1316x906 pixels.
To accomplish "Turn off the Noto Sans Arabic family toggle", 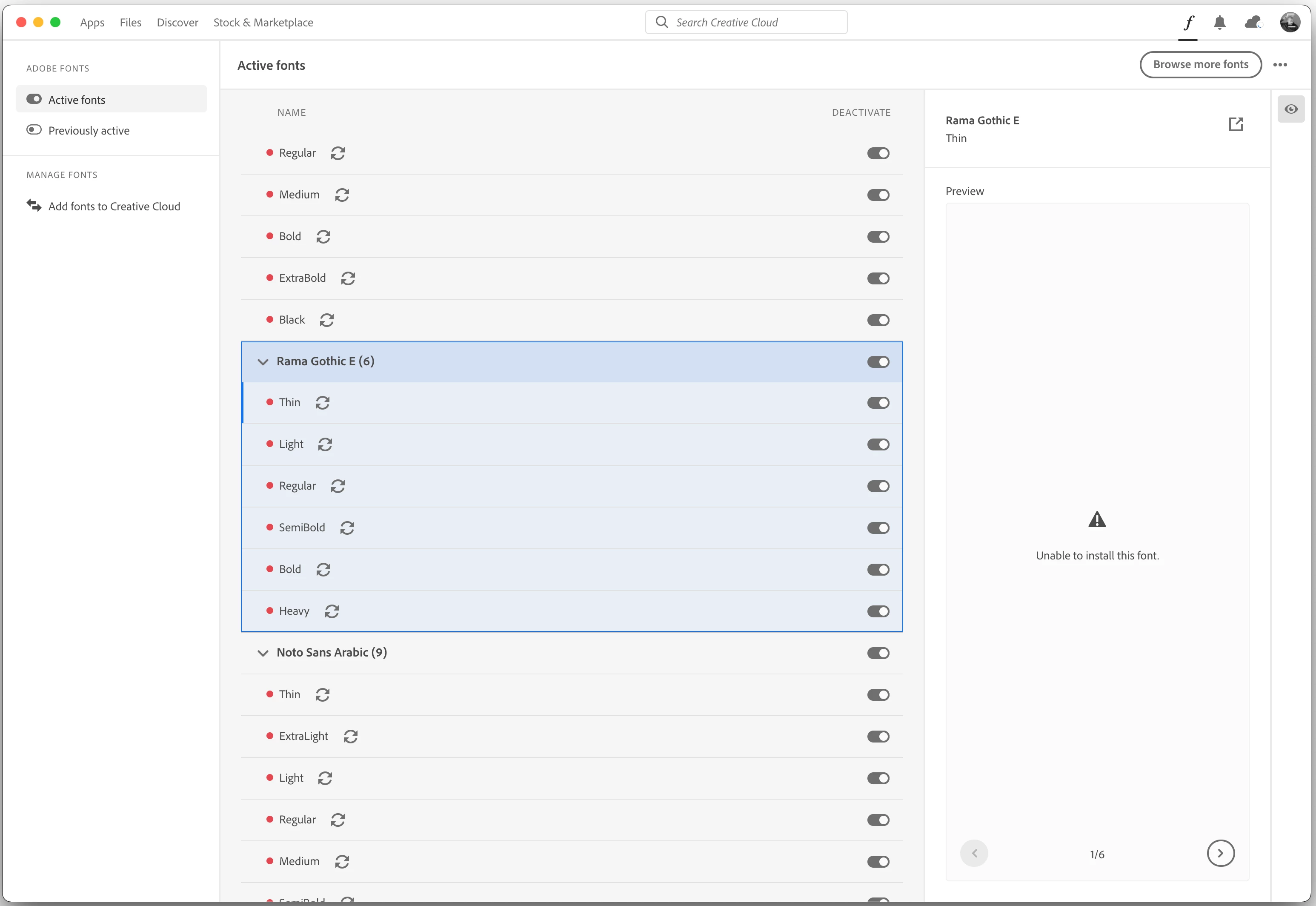I will point(878,653).
